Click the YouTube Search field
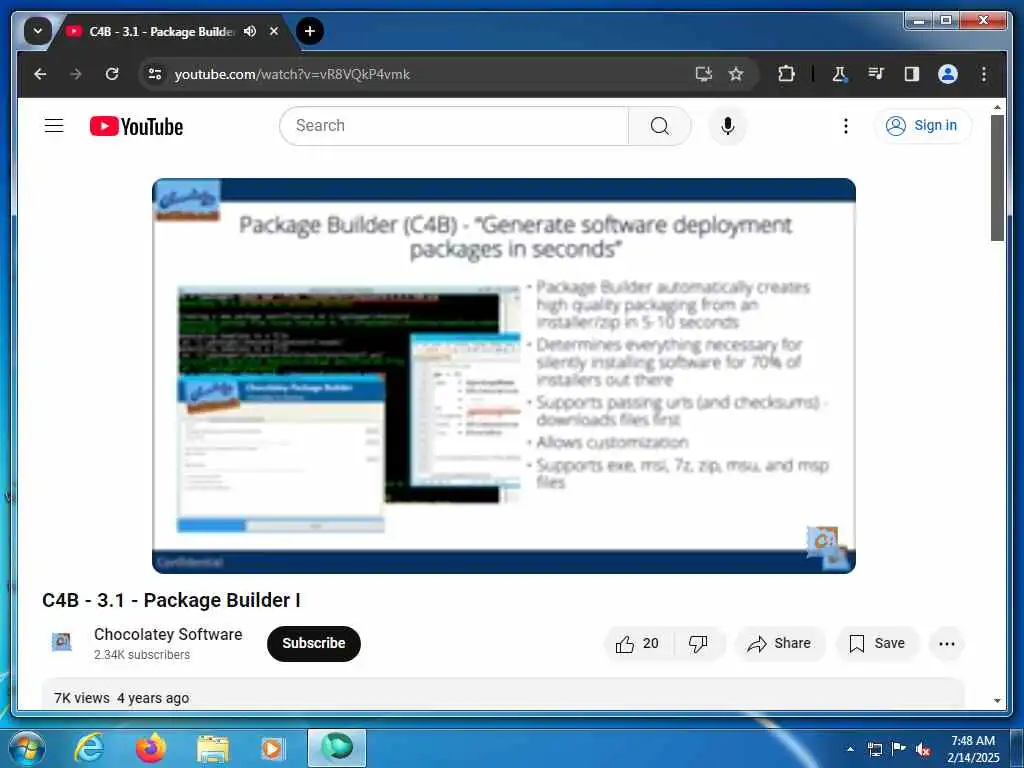This screenshot has width=1024, height=768. pos(454,125)
